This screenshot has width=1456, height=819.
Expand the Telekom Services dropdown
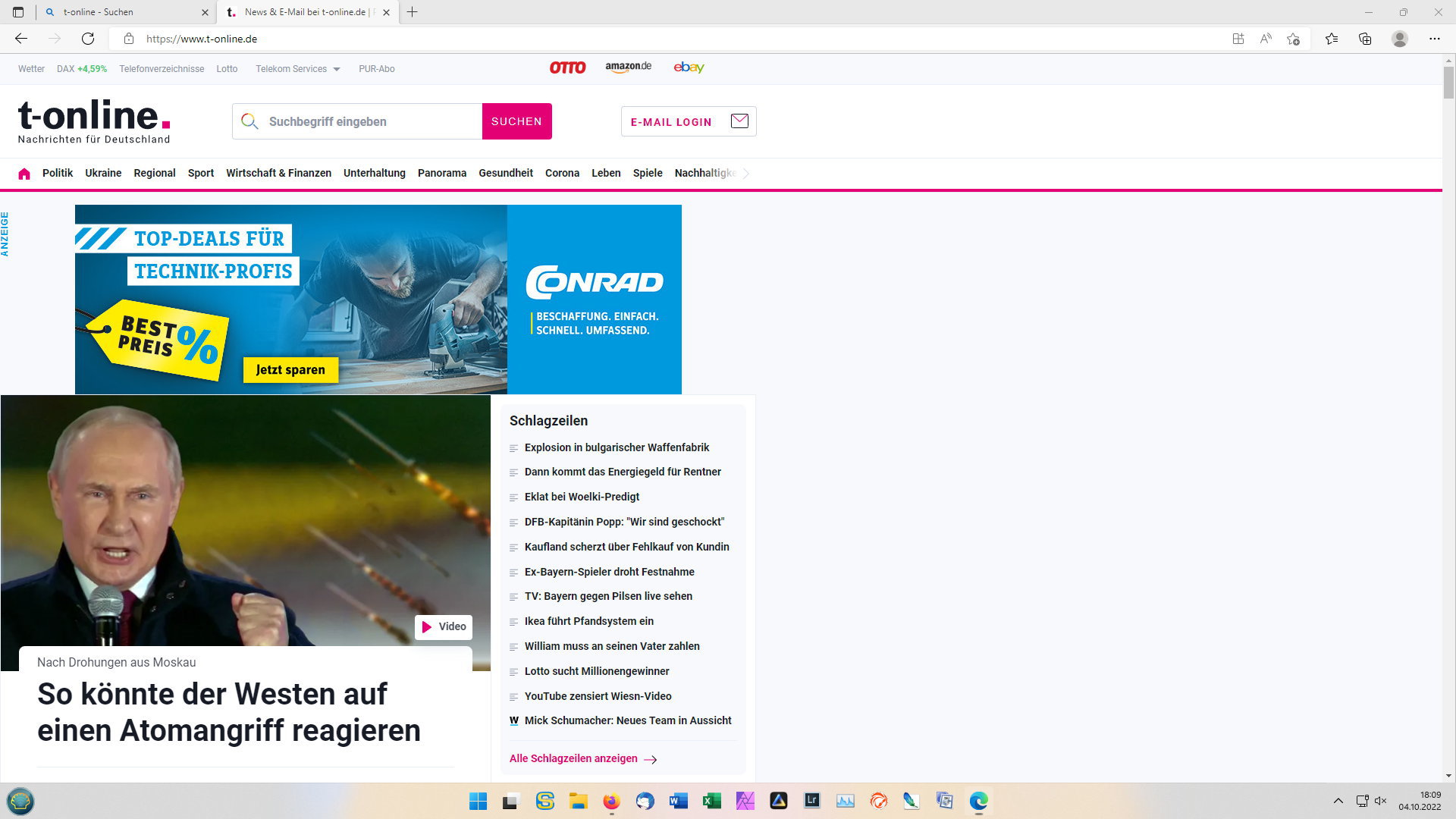[297, 69]
